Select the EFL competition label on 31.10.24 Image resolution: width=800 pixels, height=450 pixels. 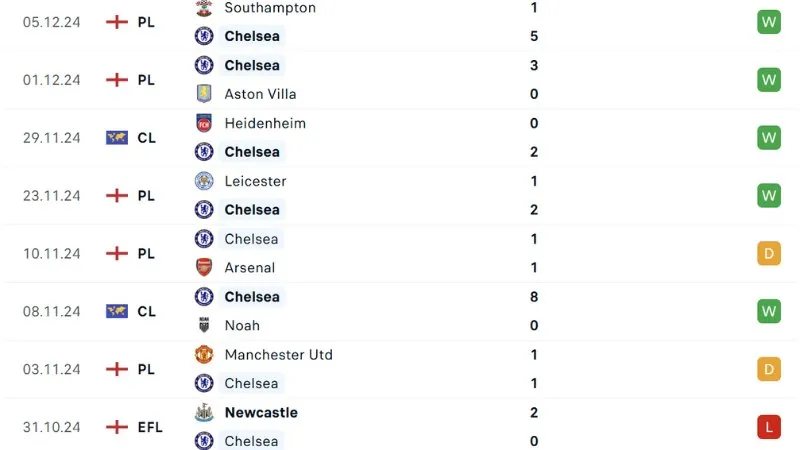(149, 427)
